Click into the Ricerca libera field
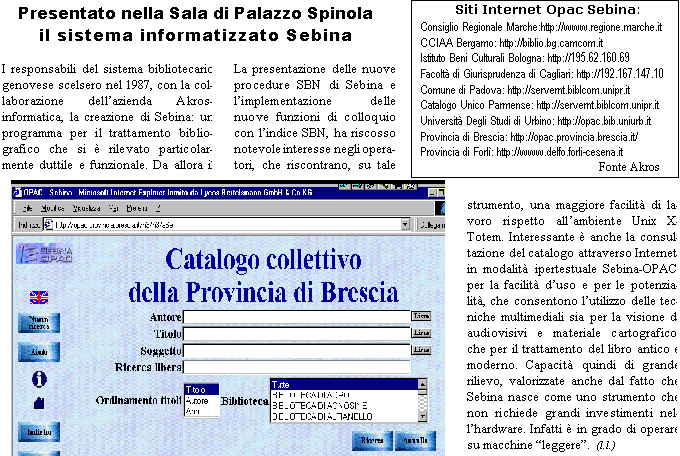Viewport: 680px width, 456px height. [297, 367]
